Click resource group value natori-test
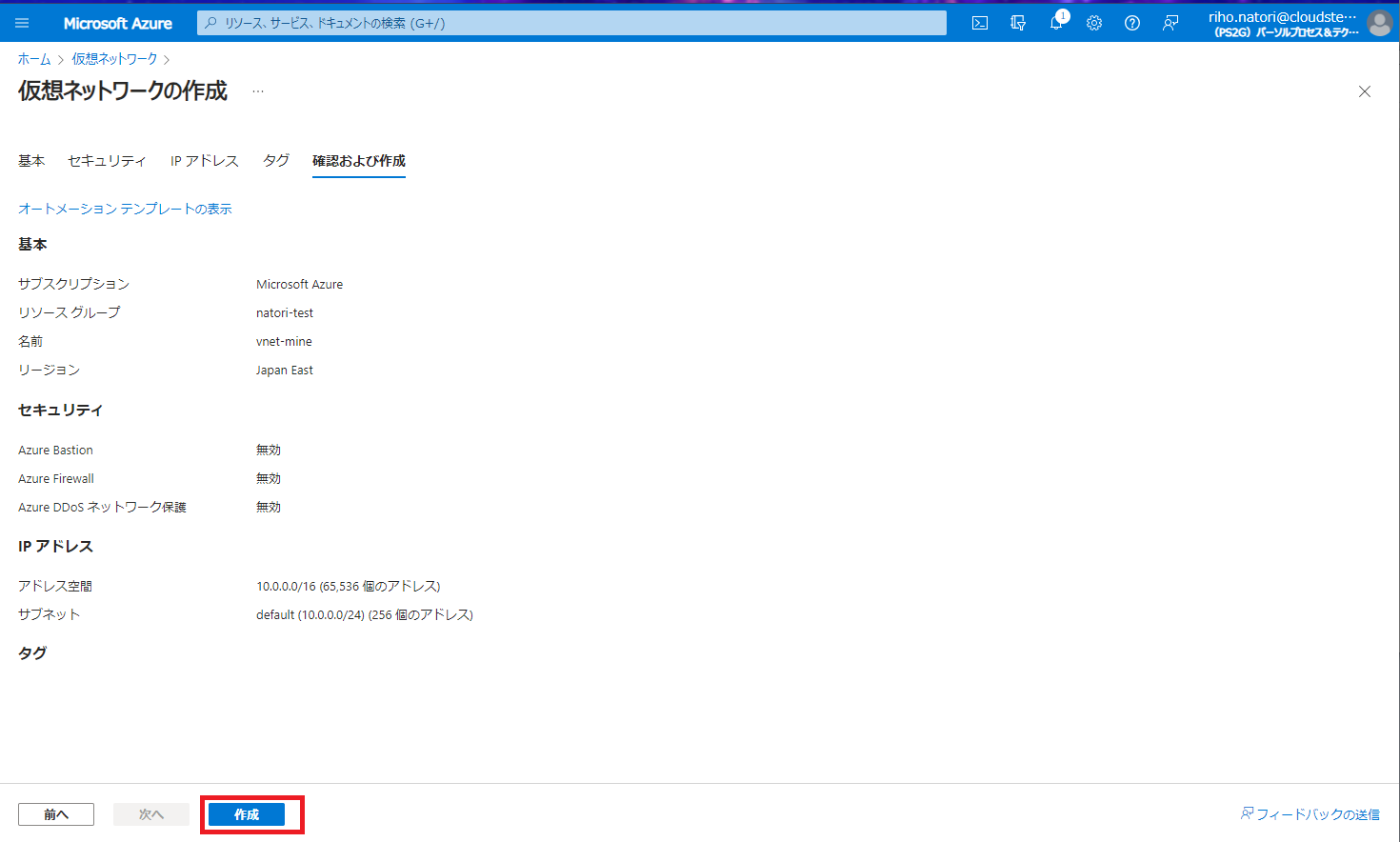This screenshot has width=1400, height=842. [x=285, y=312]
